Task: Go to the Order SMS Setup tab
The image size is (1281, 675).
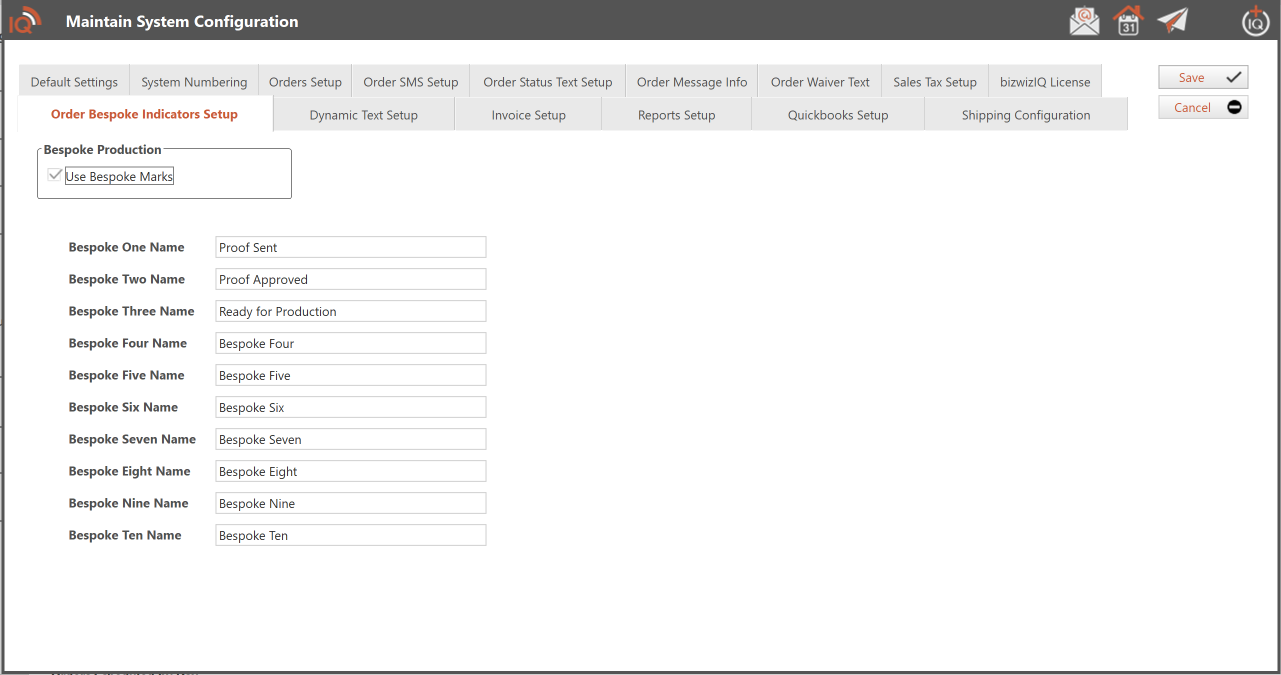Action: pos(410,82)
